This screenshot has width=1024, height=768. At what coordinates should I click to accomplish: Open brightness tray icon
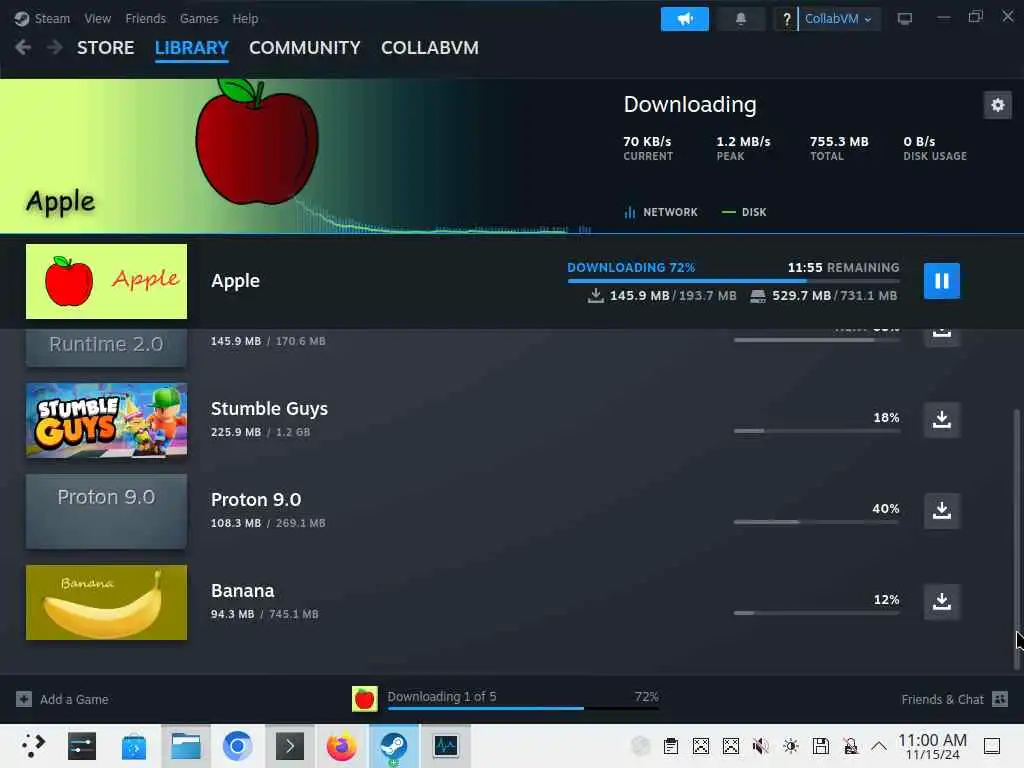790,746
